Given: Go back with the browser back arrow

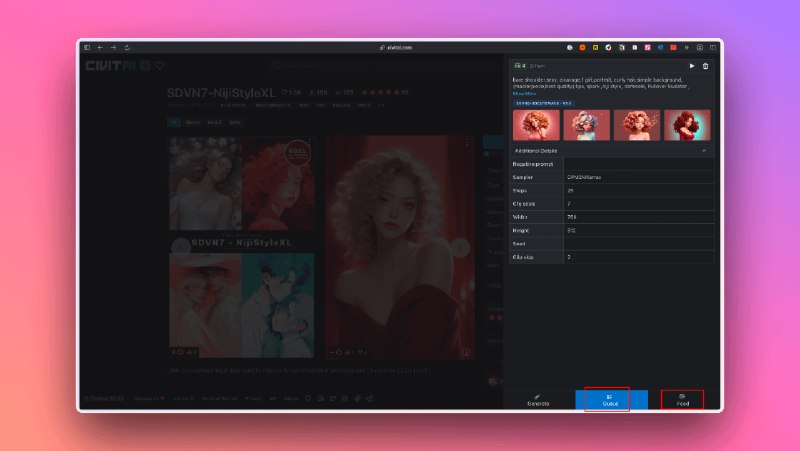Looking at the screenshot, I should coord(101,47).
